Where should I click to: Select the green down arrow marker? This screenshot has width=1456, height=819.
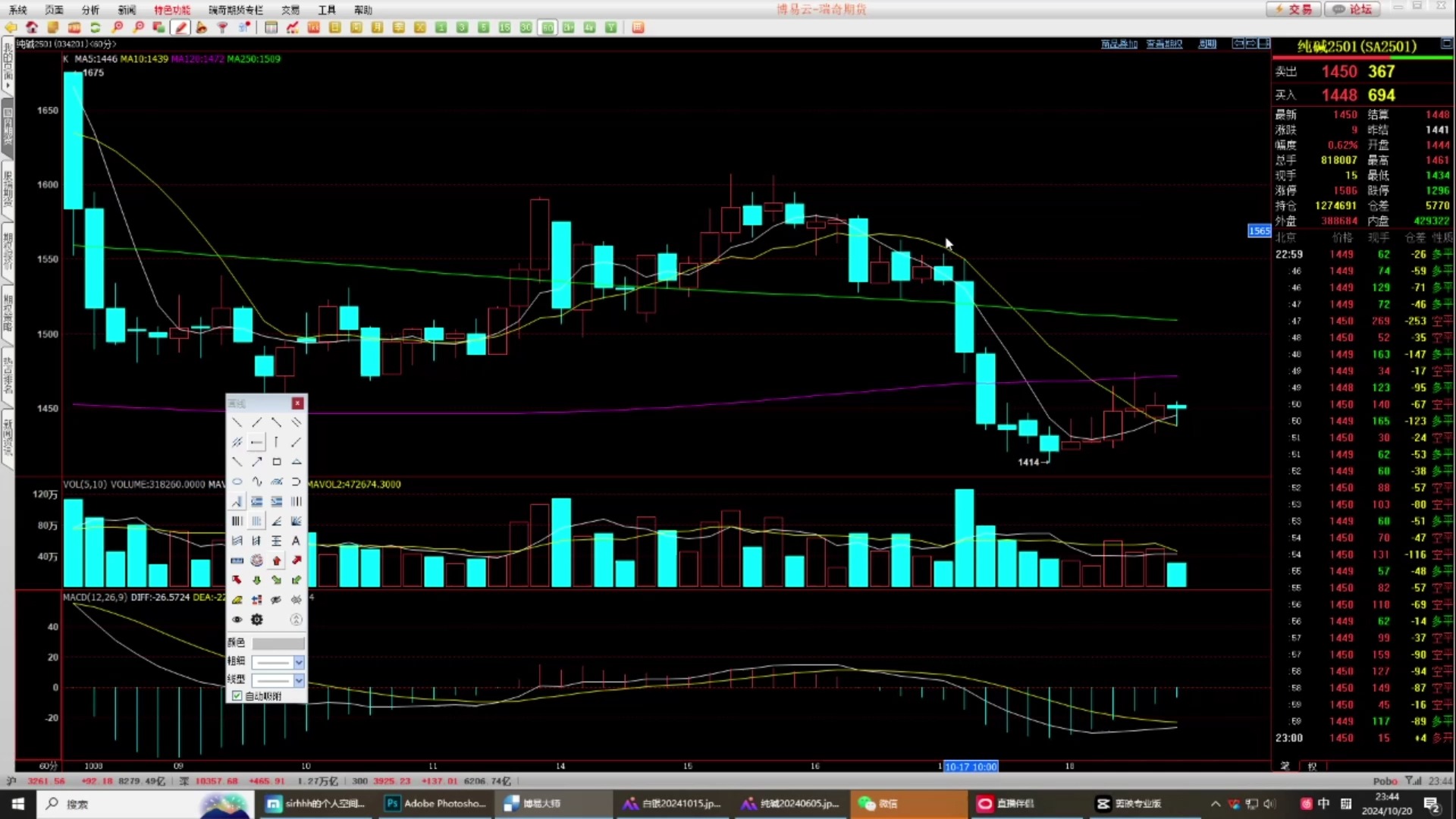click(x=257, y=580)
